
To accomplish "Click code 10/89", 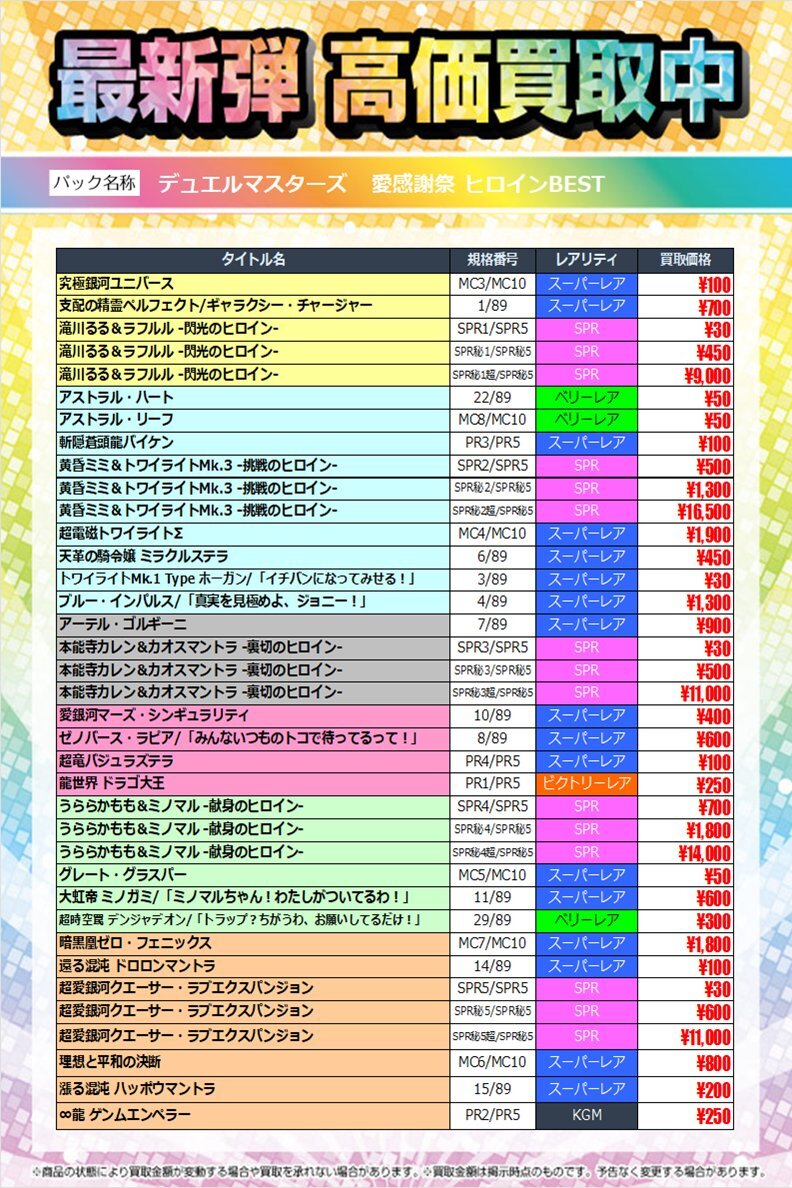I will (493, 715).
